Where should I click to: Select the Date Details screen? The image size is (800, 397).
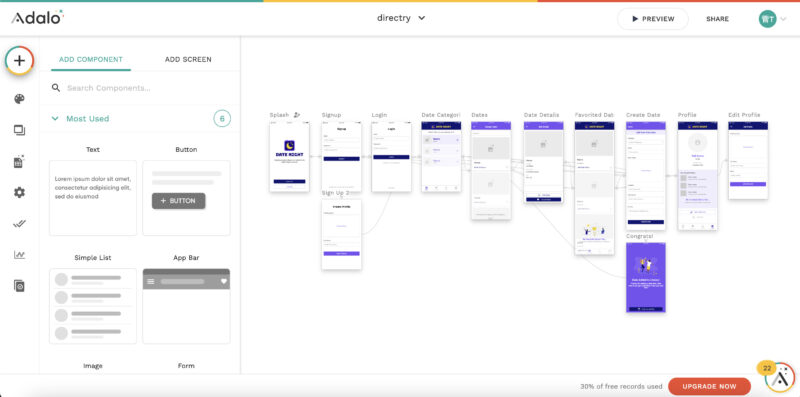point(544,162)
